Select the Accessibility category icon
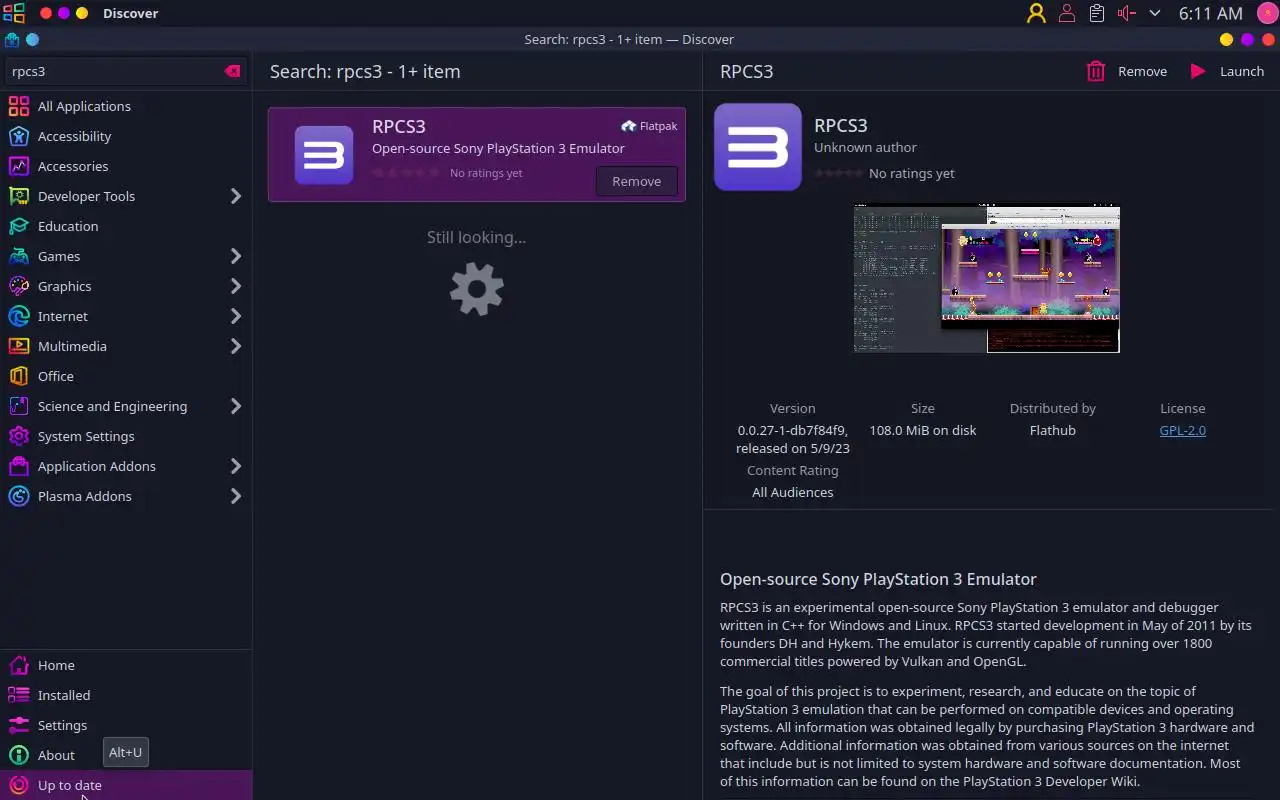The image size is (1280, 800). 18,136
